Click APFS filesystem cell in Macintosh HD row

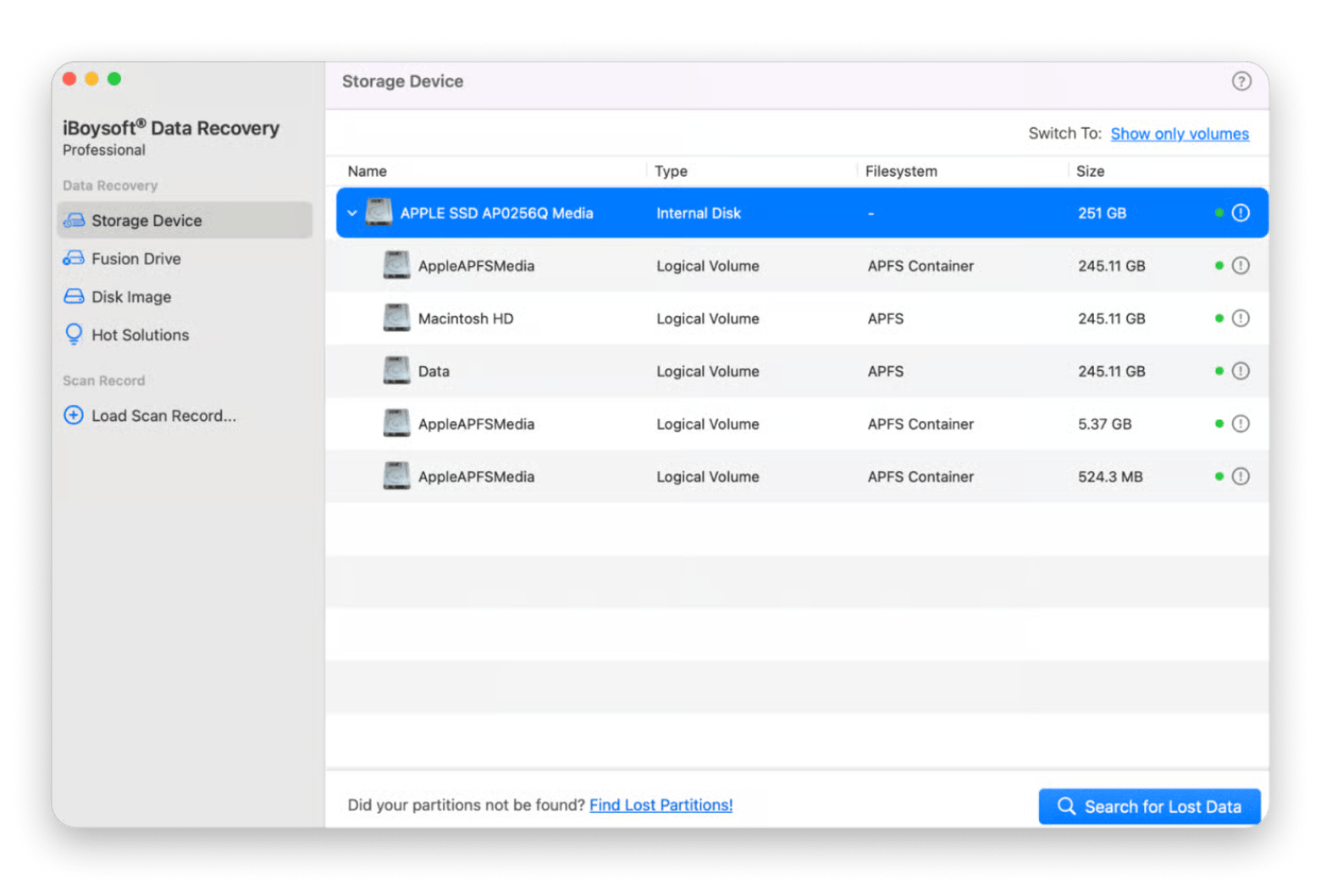click(886, 318)
